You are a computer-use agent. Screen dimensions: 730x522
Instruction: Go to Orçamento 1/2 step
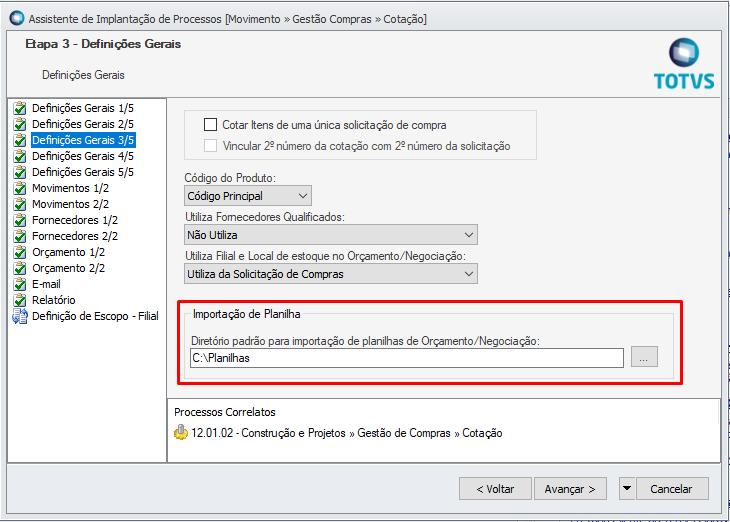68,252
